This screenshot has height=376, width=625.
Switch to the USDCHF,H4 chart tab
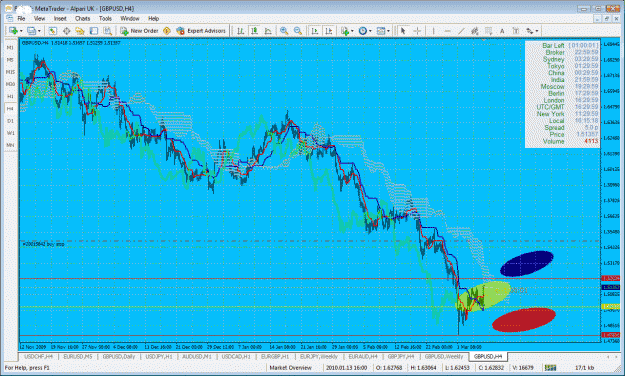pos(38,356)
